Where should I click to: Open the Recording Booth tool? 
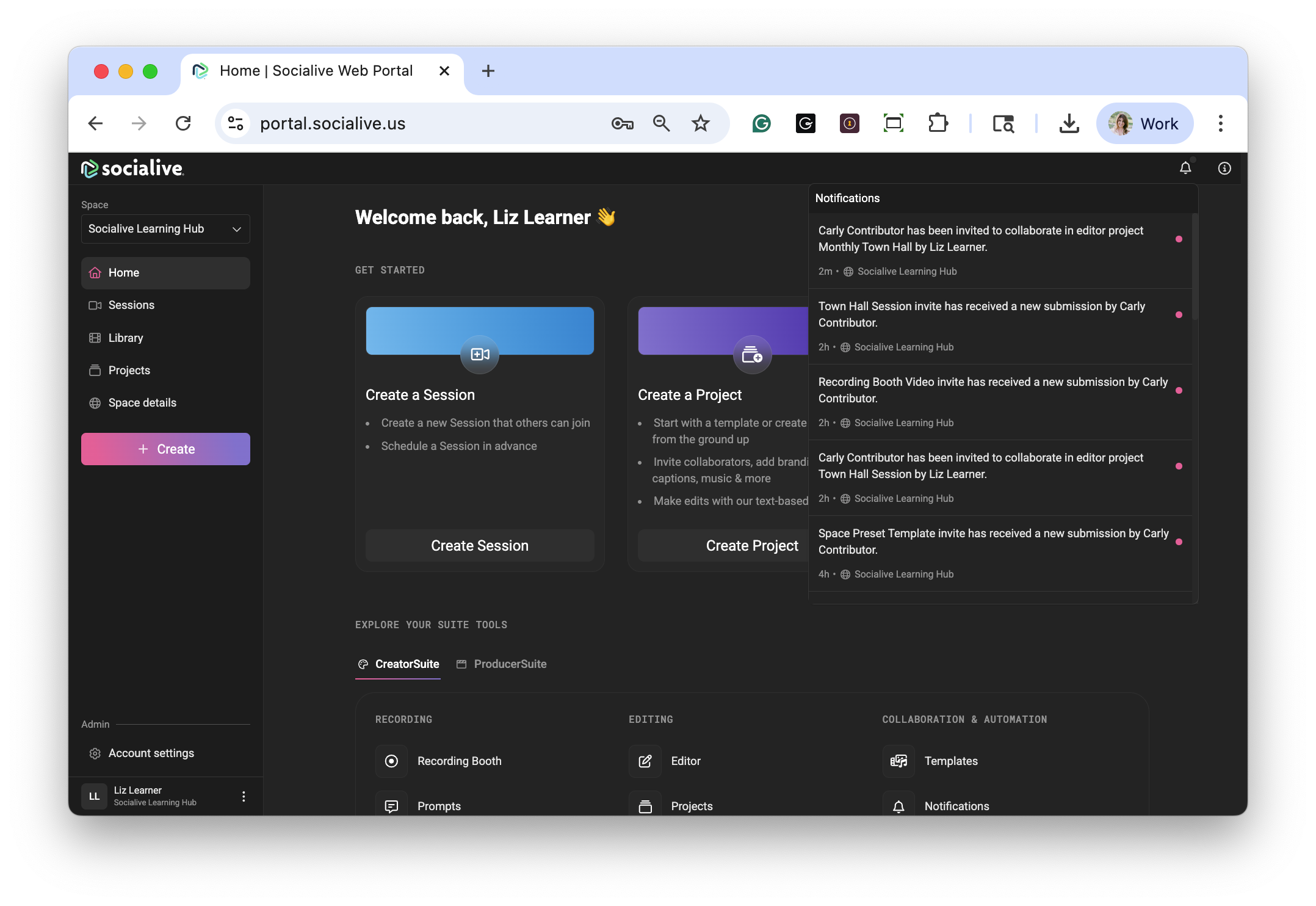pyautogui.click(x=392, y=761)
